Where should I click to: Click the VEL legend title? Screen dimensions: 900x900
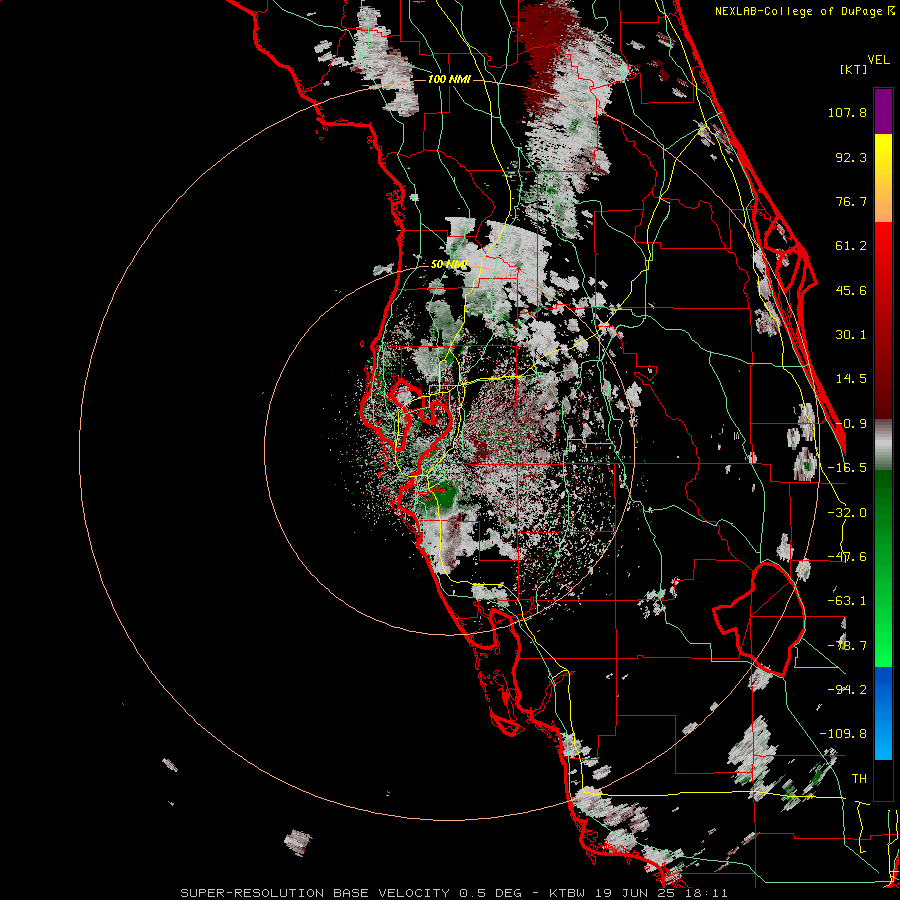click(x=878, y=60)
